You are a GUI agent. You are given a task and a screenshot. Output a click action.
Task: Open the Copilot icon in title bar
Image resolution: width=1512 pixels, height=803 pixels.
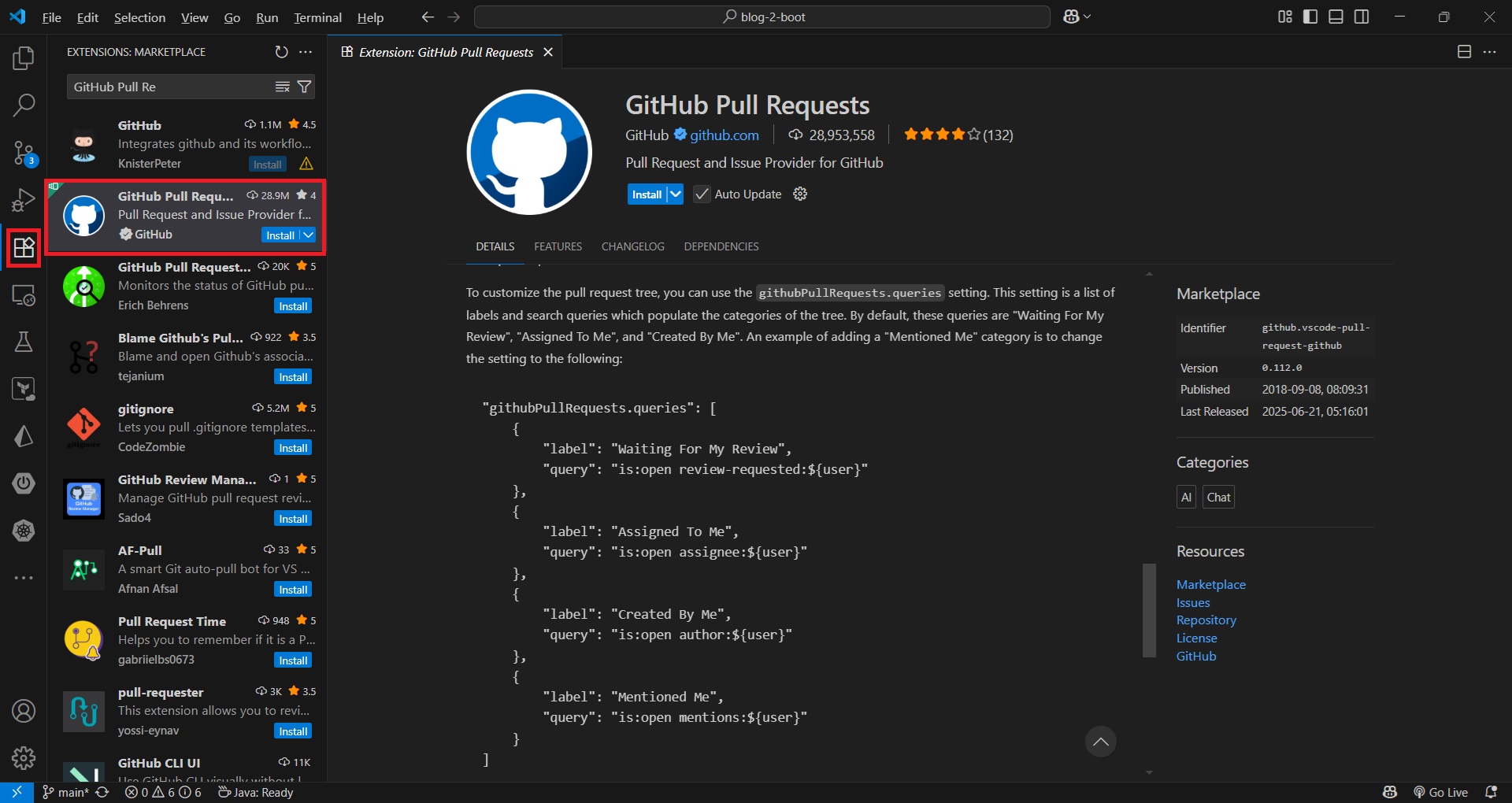point(1071,17)
